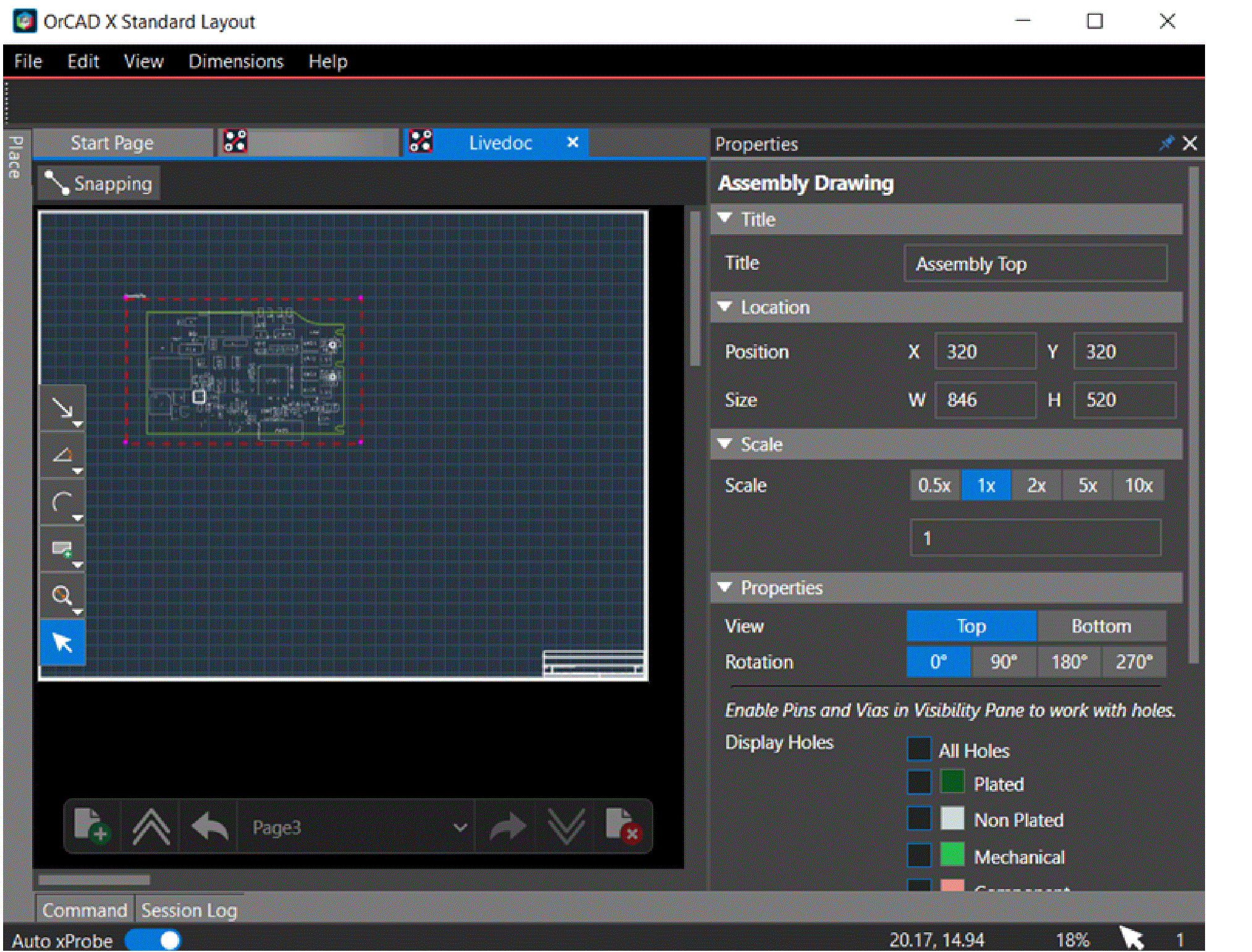Click the Position X input field

pyautogui.click(x=985, y=351)
